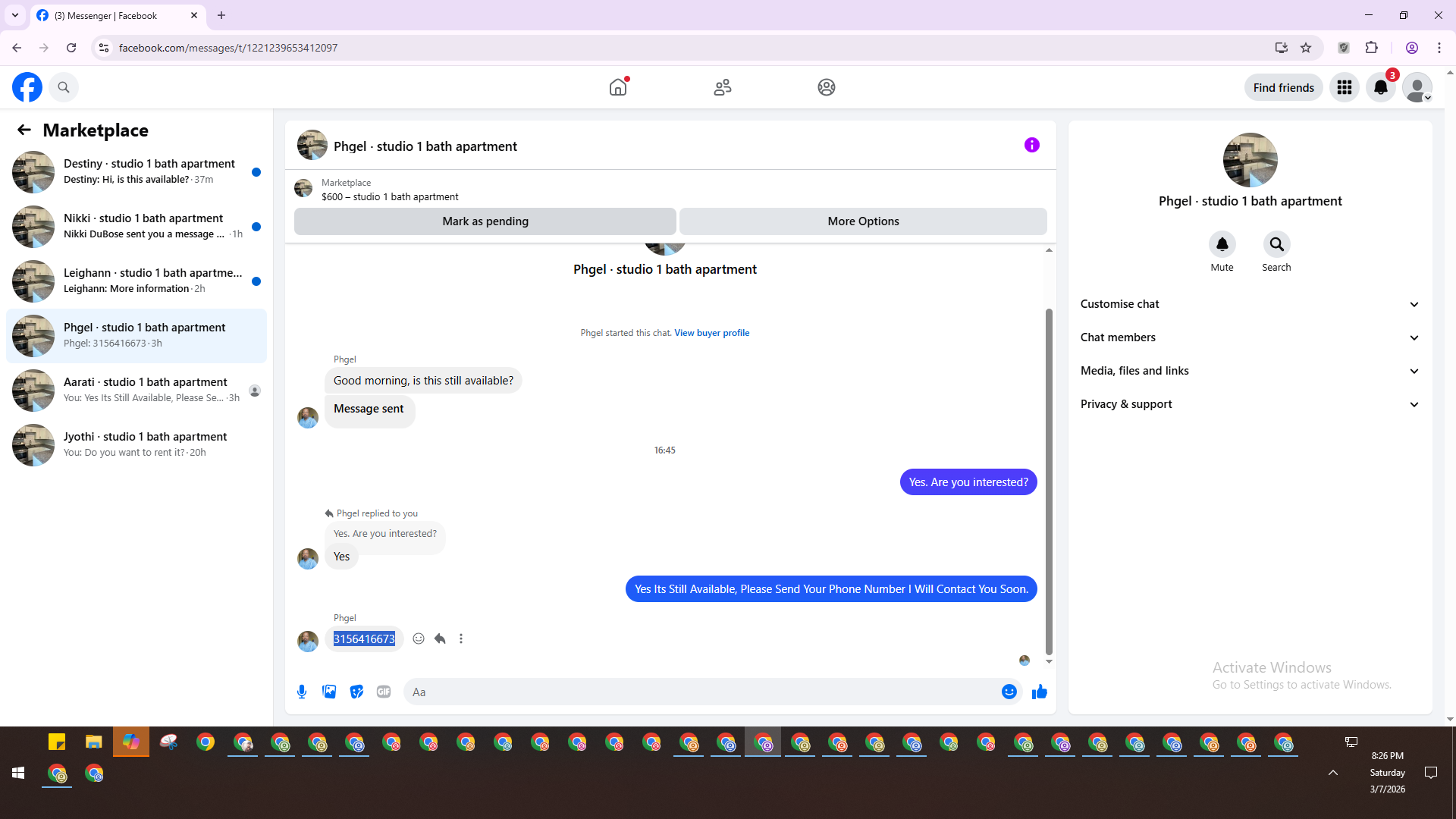Open the Destiny studio apartment conversation
This screenshot has width=1456, height=819.
pyautogui.click(x=136, y=172)
